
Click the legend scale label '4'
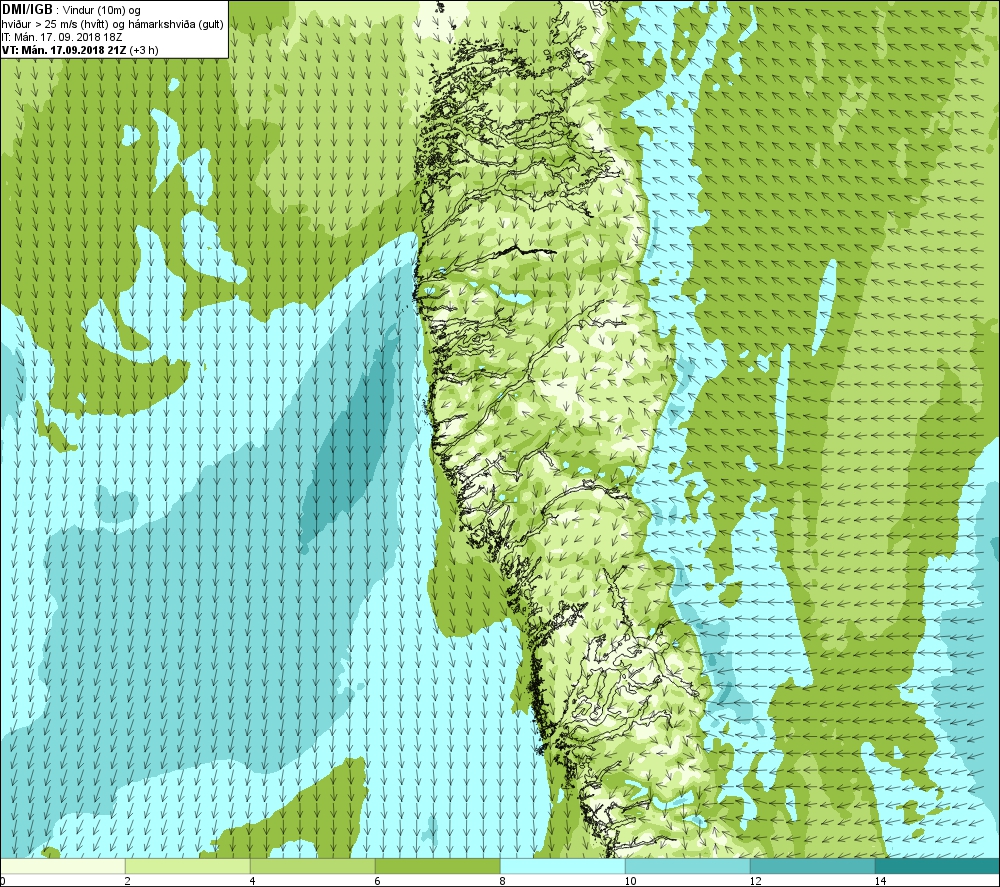pos(253,881)
